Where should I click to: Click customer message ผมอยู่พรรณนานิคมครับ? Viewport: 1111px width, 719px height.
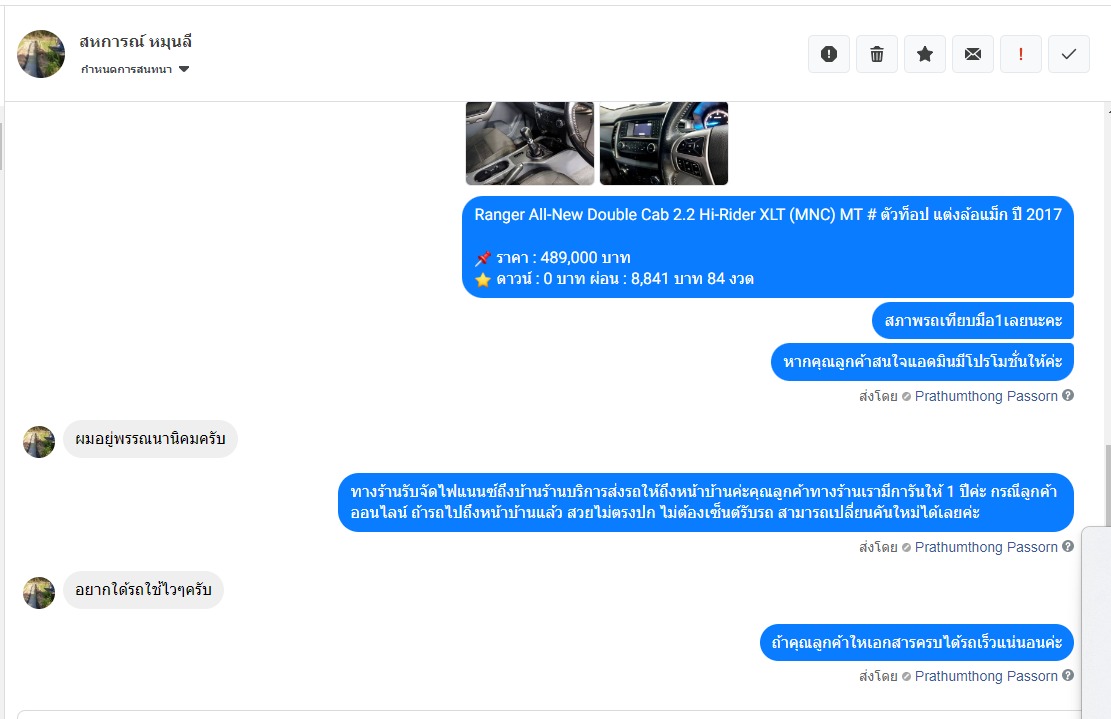pyautogui.click(x=150, y=439)
